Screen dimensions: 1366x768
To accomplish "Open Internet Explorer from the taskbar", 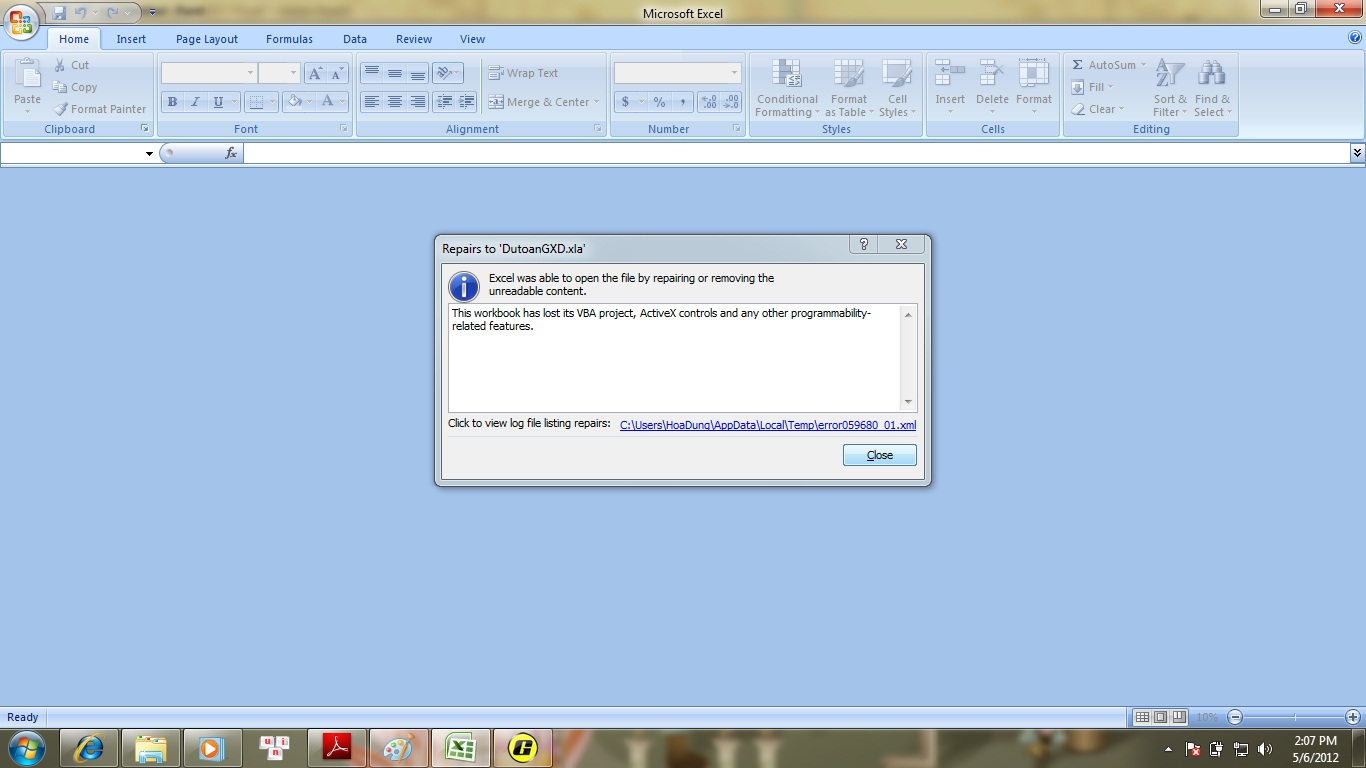I will tap(89, 748).
